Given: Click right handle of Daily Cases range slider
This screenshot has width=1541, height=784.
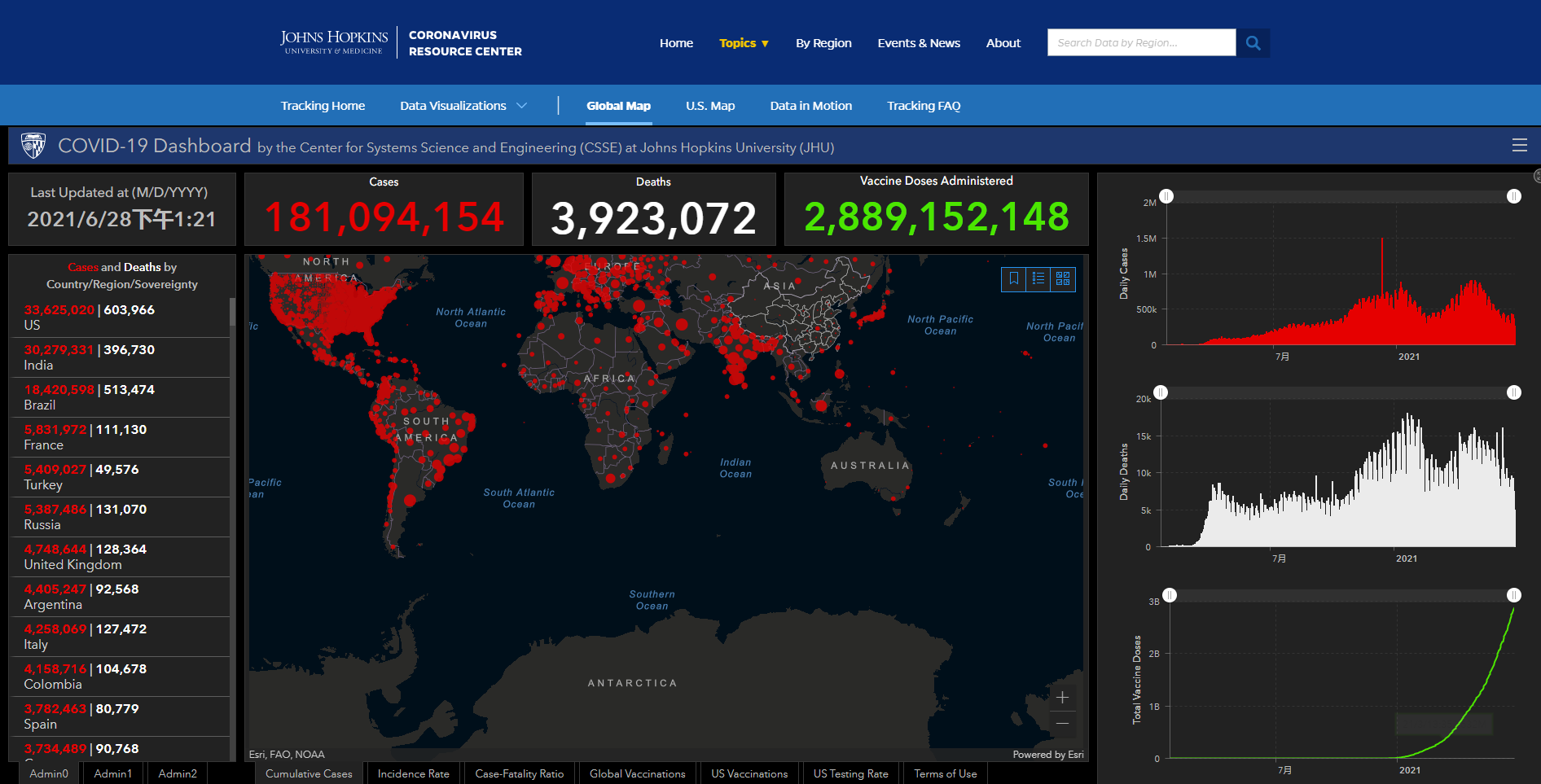Looking at the screenshot, I should [1514, 196].
